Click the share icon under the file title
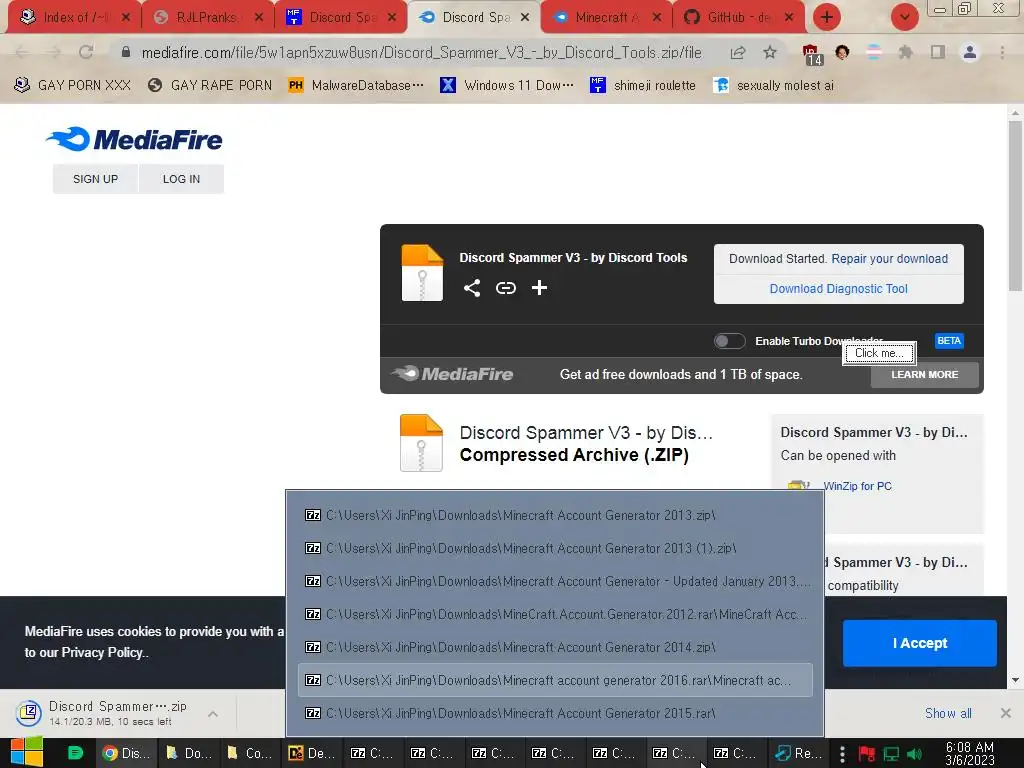The width and height of the screenshot is (1024, 768). coord(472,288)
